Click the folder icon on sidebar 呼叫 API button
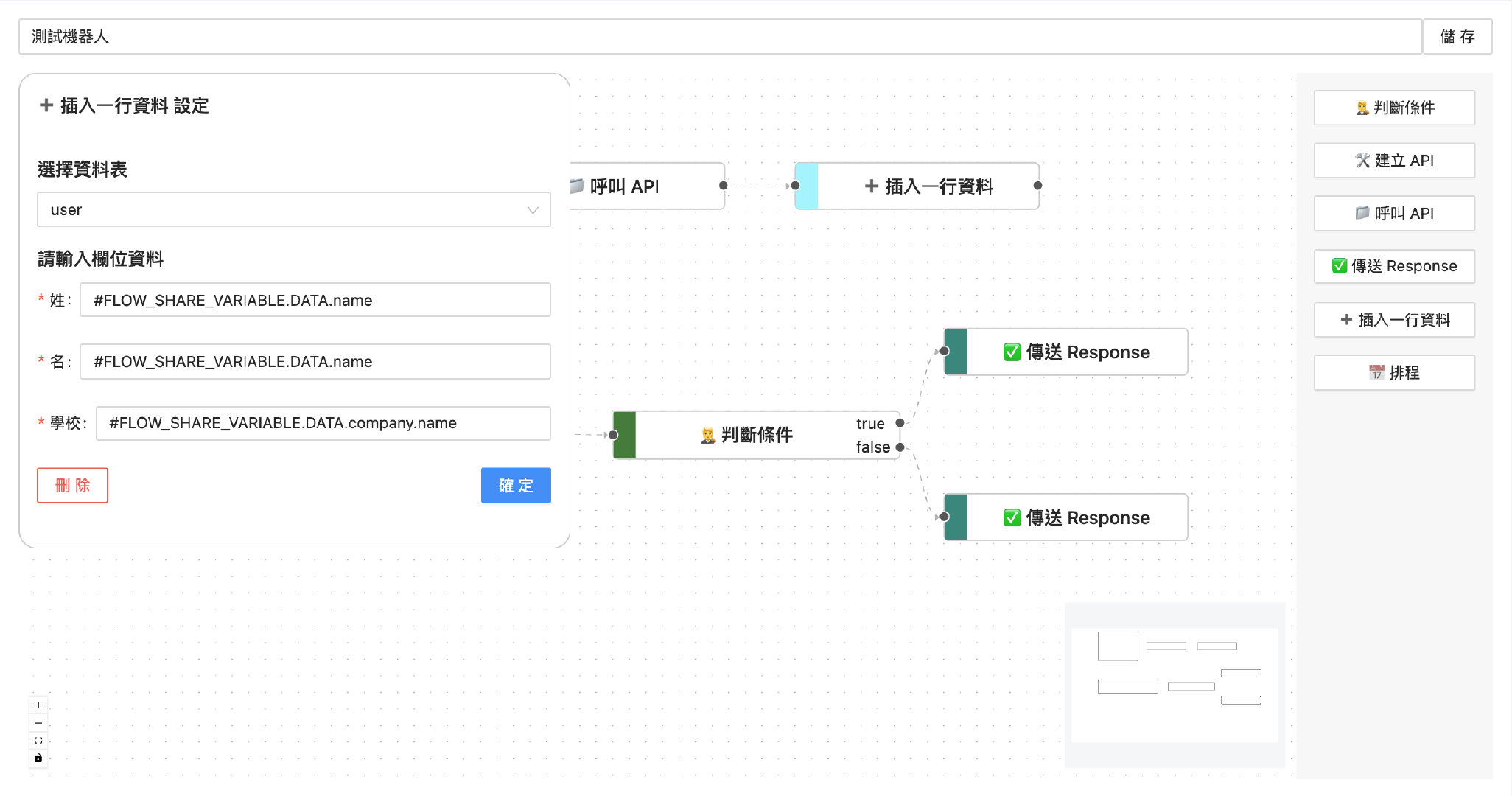Viewport: 1512px width, 796px height. [1362, 214]
